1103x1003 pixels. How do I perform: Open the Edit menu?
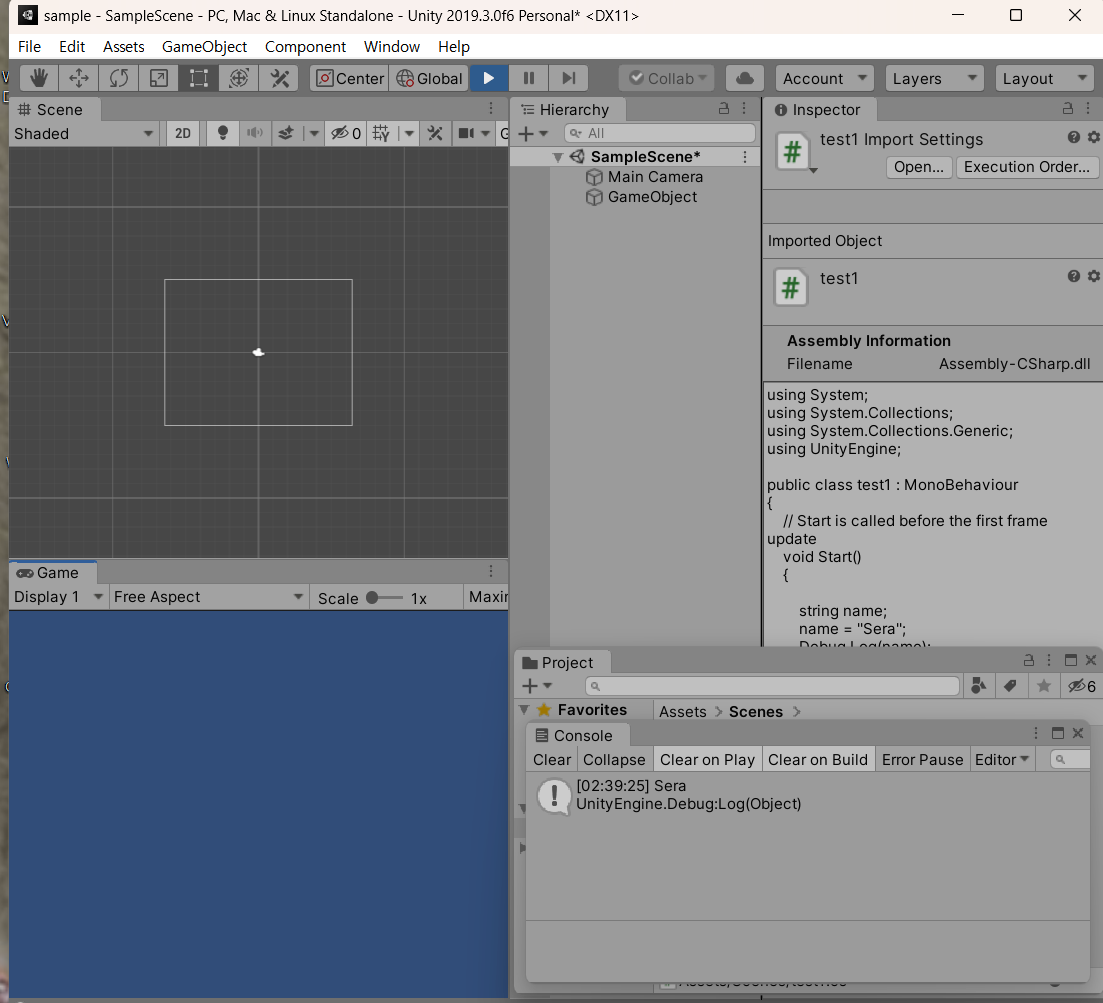(72, 46)
